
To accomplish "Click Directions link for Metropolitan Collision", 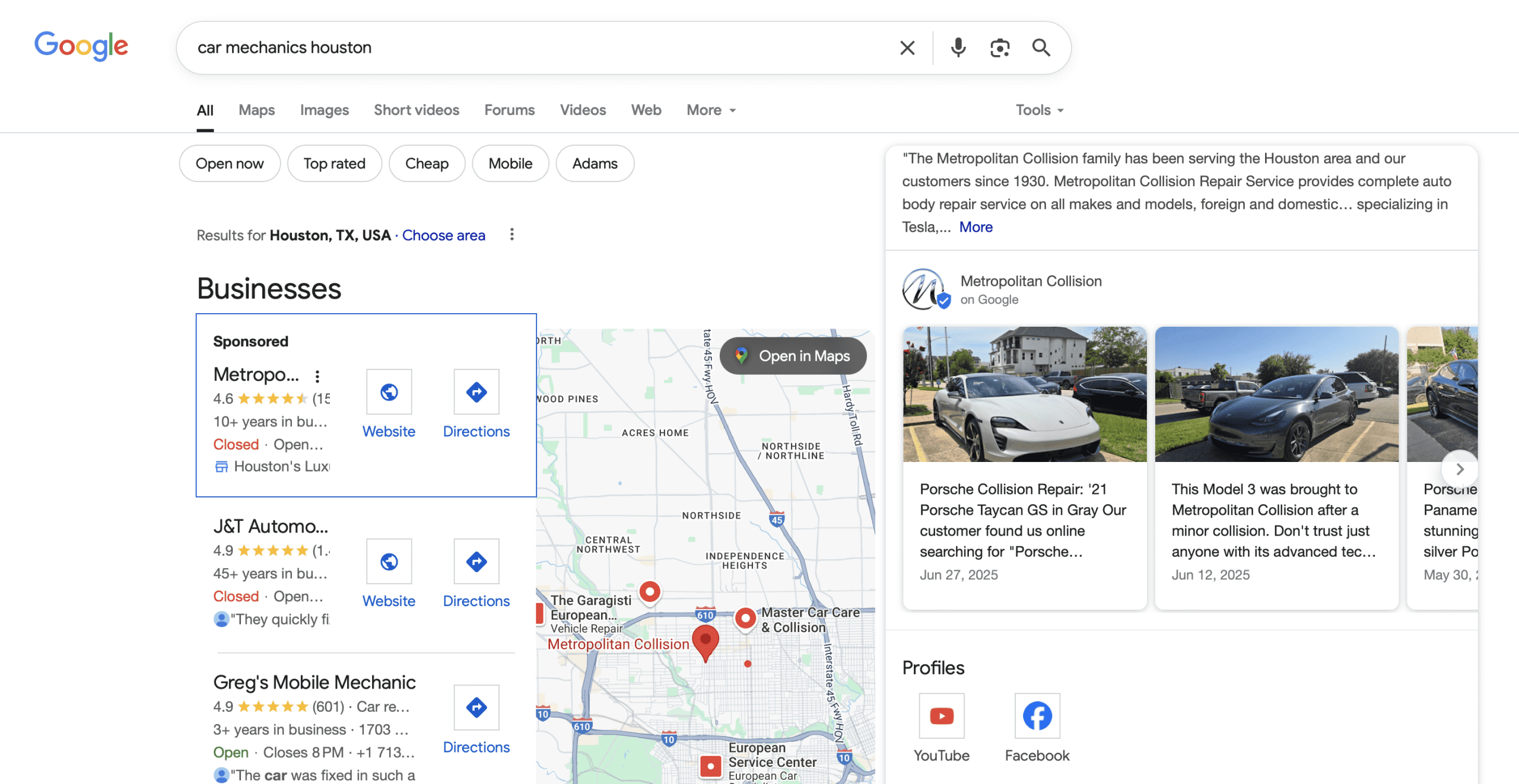I will tap(476, 431).
